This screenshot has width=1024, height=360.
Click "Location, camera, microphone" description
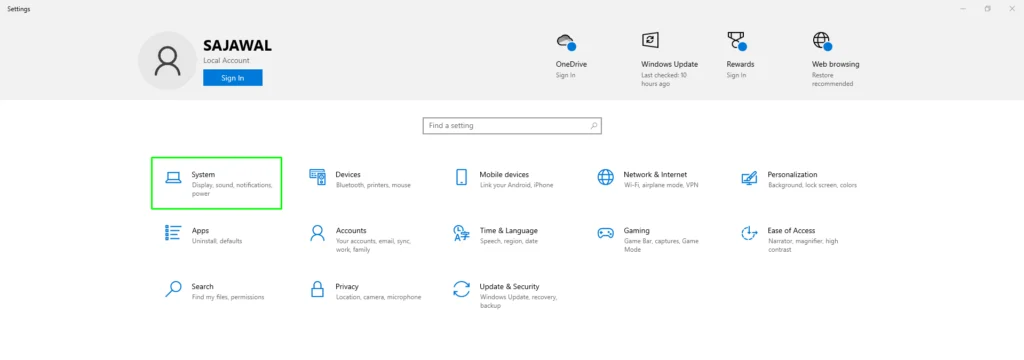pyautogui.click(x=378, y=297)
